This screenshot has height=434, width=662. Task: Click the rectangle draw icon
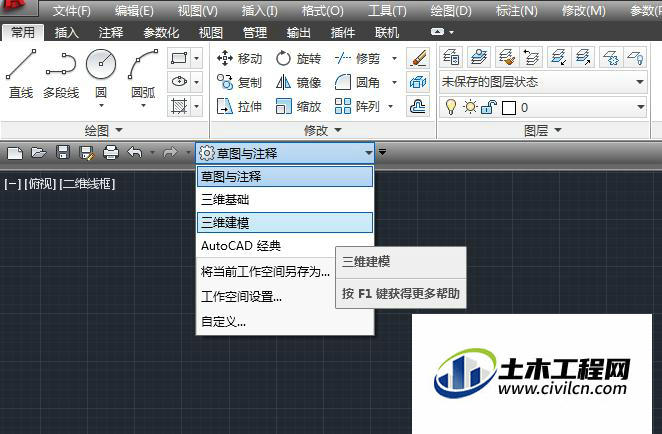[179, 58]
